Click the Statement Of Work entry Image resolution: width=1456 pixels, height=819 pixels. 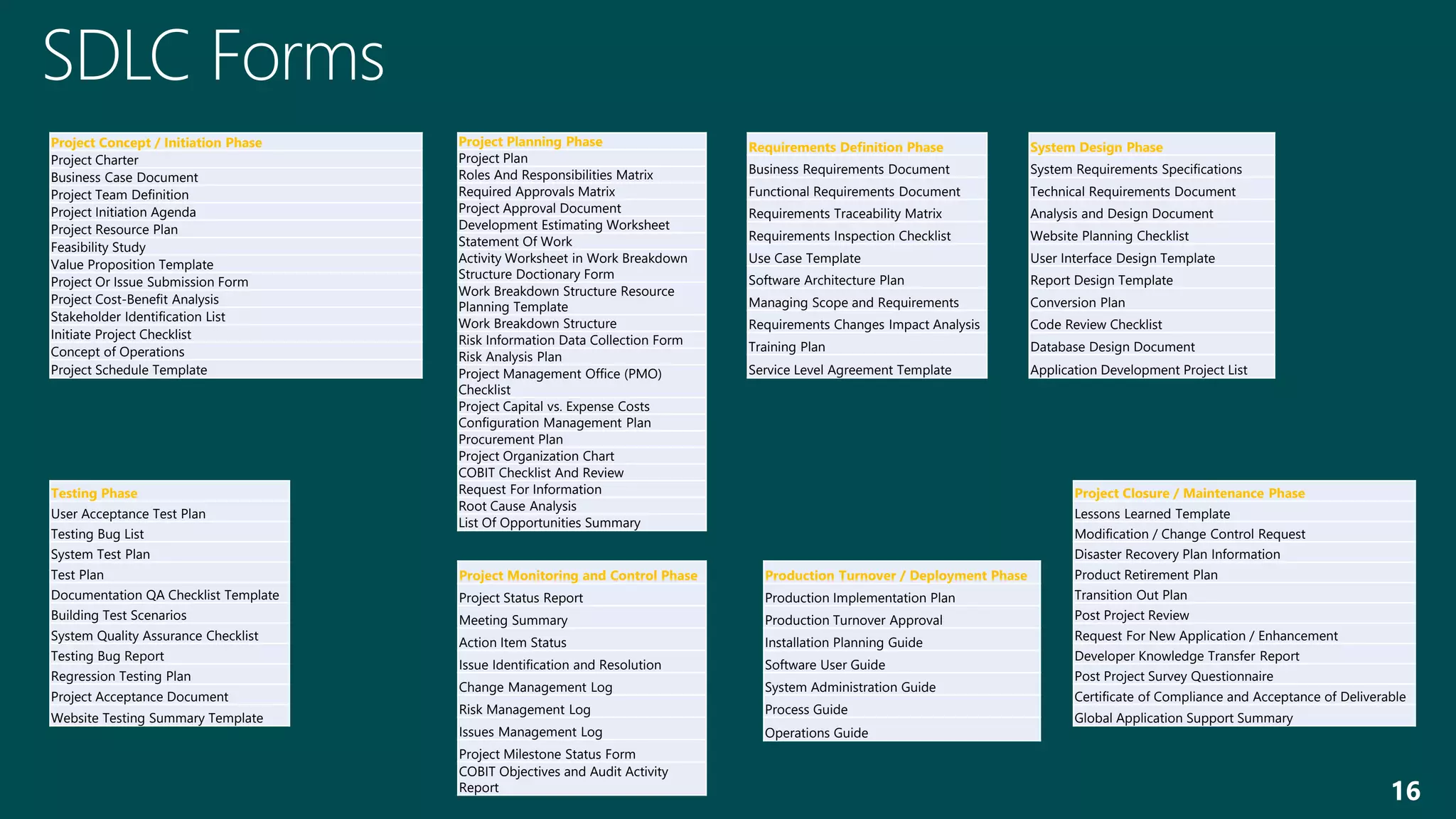pos(515,242)
